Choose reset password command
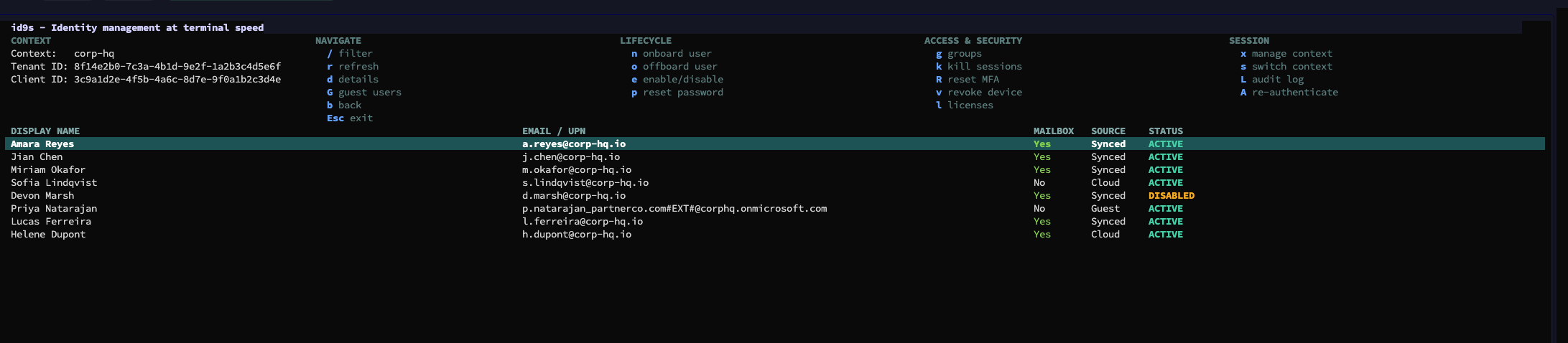 pyautogui.click(x=677, y=93)
